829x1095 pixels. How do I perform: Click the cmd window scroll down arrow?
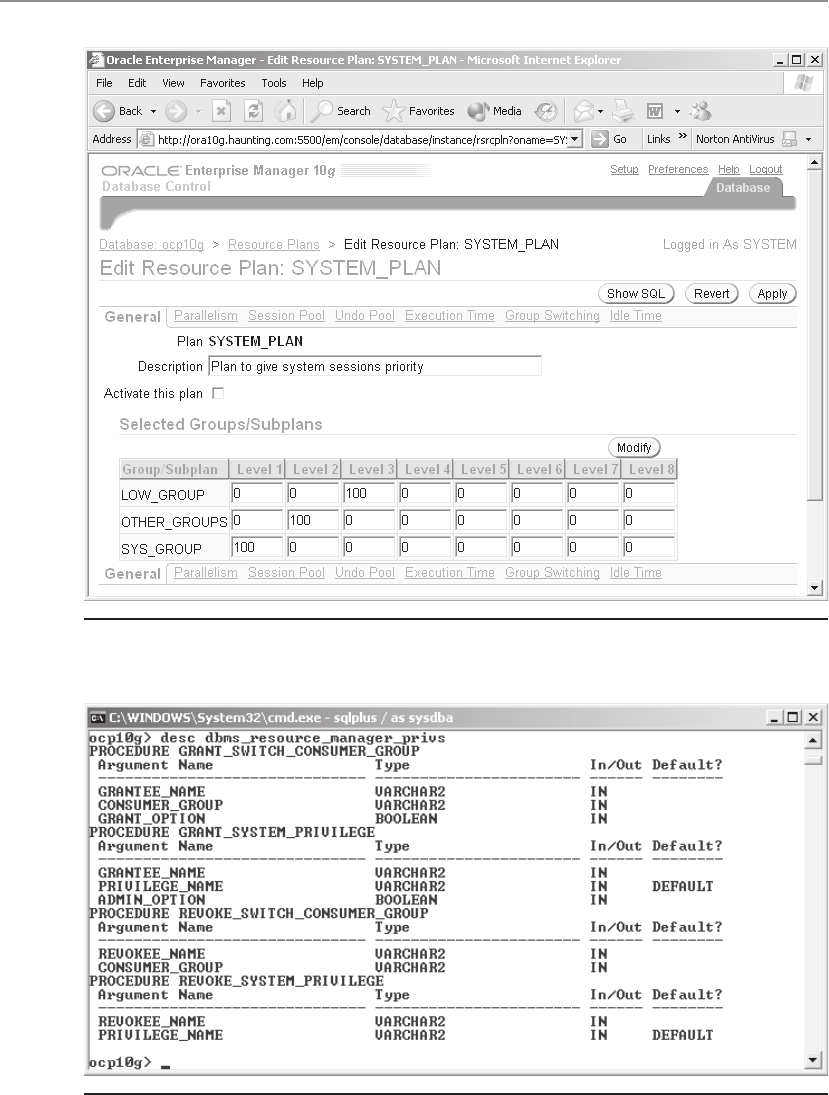812,1061
